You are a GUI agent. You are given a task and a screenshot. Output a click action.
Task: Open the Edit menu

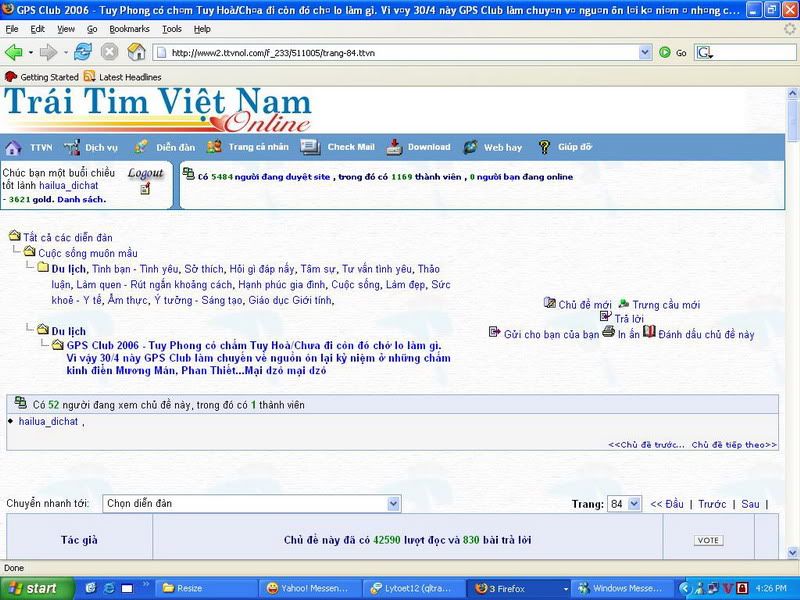point(38,29)
